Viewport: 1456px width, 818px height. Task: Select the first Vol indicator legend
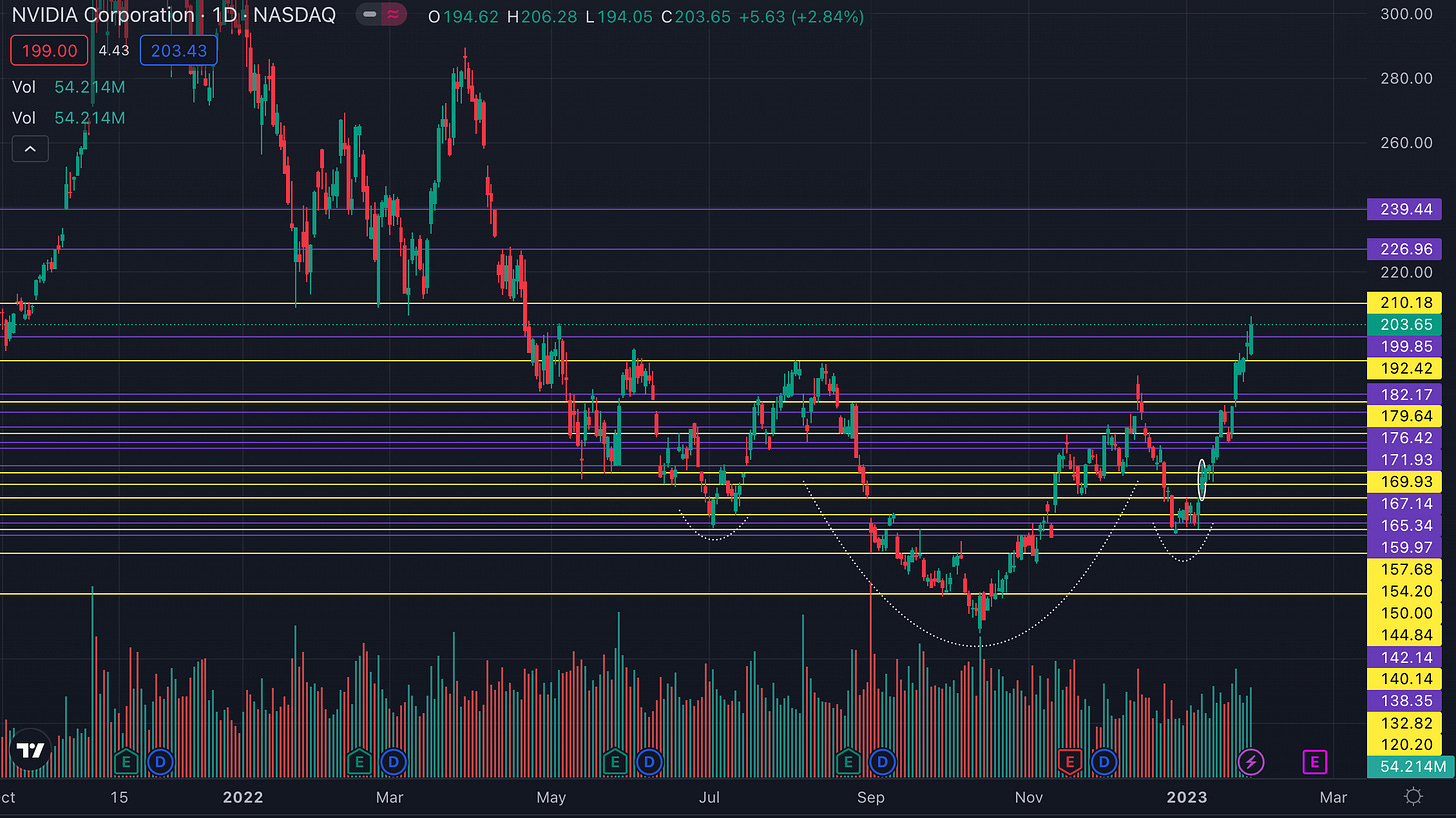pos(68,87)
